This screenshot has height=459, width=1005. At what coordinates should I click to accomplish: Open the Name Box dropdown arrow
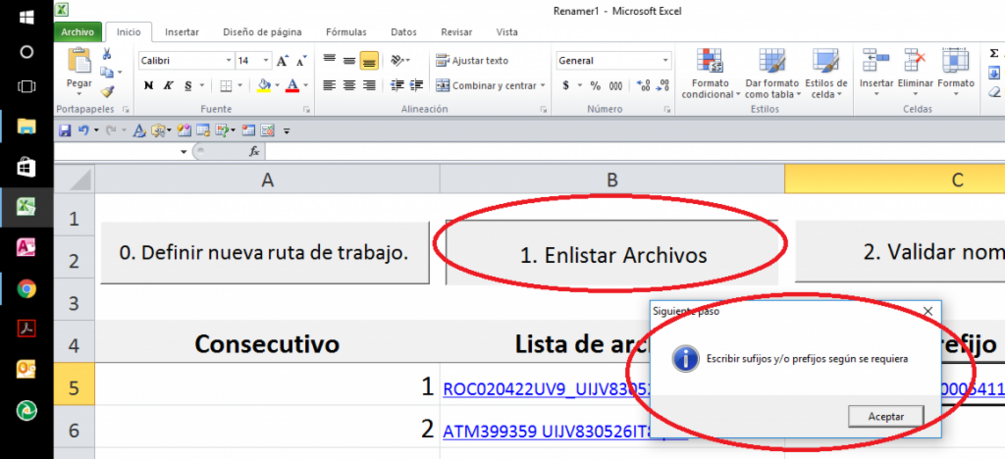[184, 152]
